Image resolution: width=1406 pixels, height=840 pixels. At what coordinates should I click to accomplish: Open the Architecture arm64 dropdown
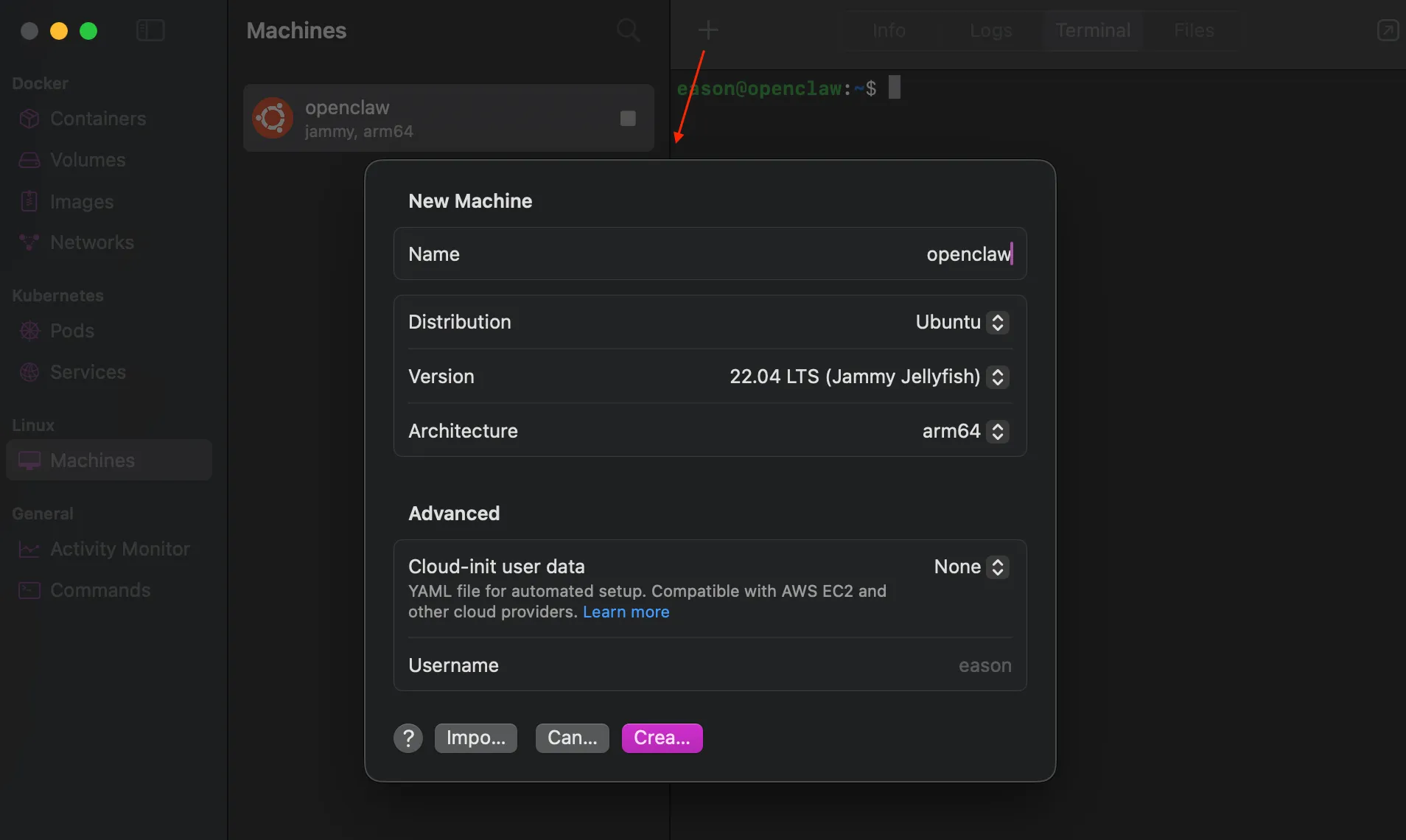coord(965,431)
